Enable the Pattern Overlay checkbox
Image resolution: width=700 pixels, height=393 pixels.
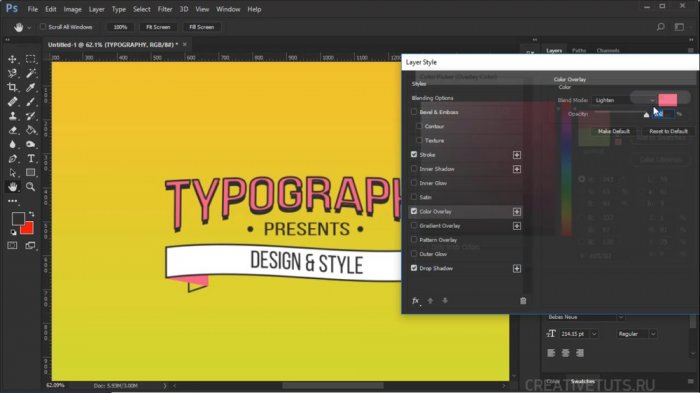(414, 239)
